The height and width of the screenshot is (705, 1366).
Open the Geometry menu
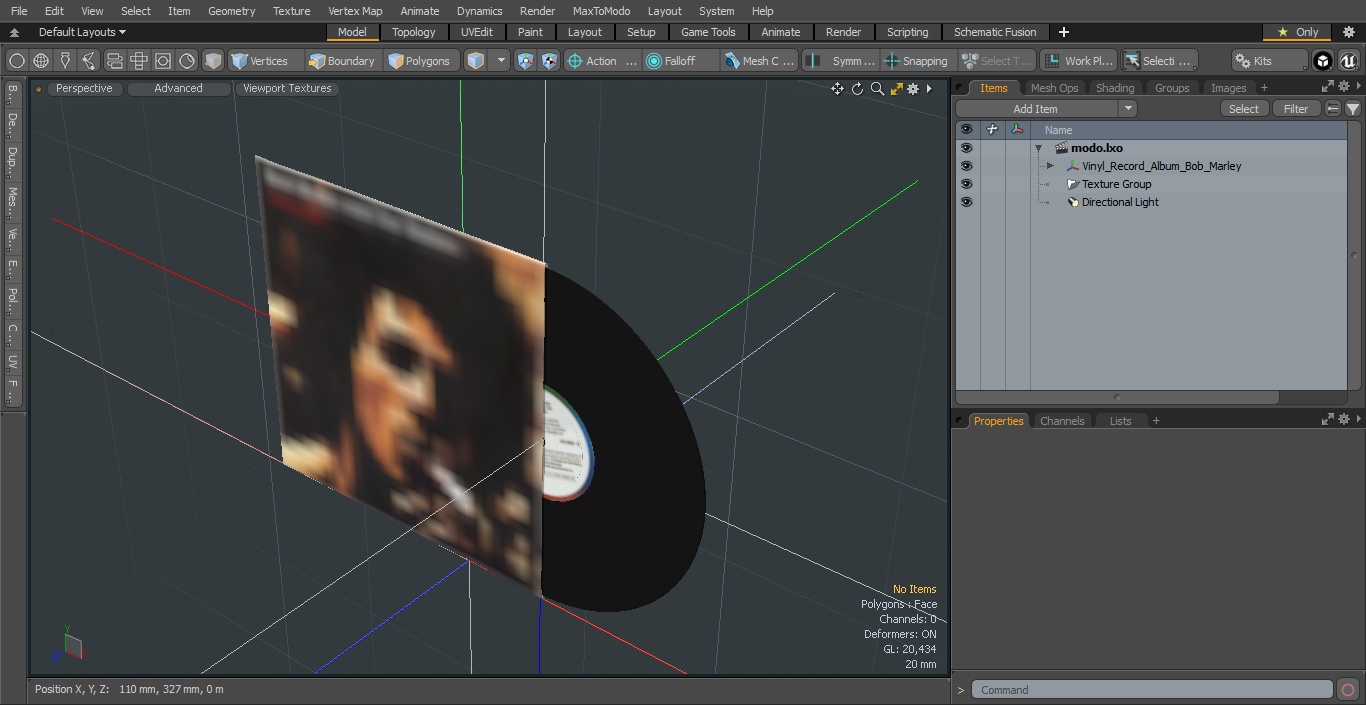[x=231, y=11]
